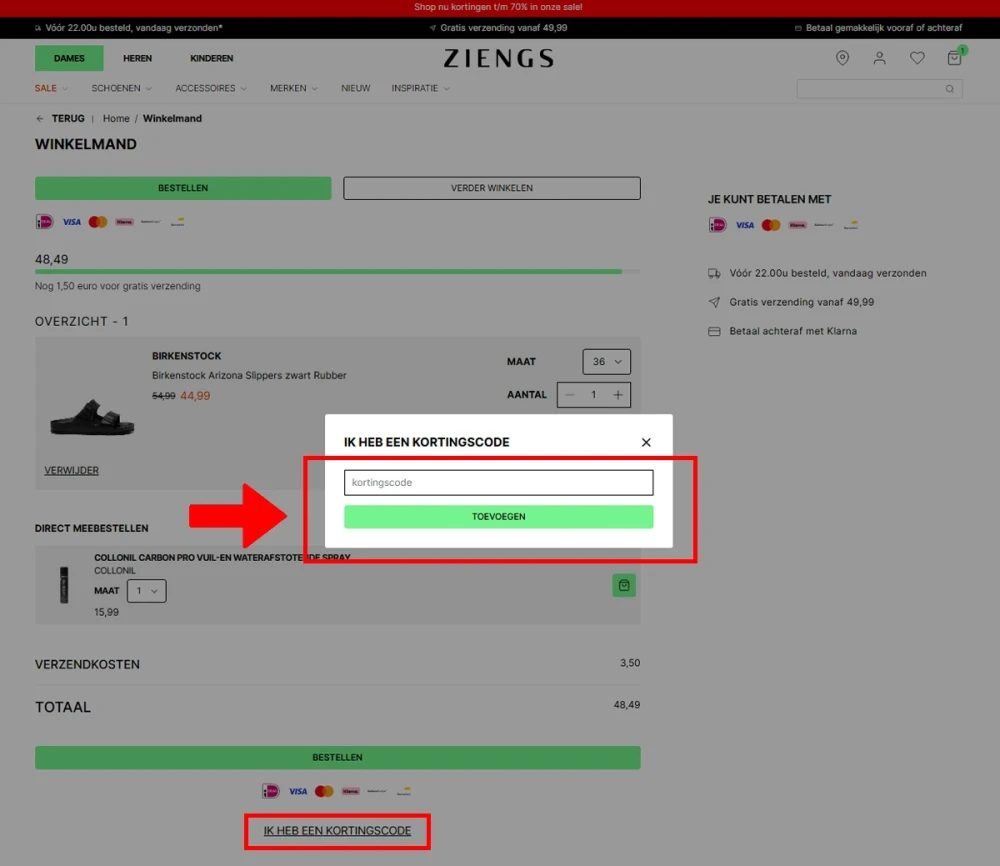Click the search magnifier icon
Viewport: 1000px width, 866px height.
click(950, 89)
